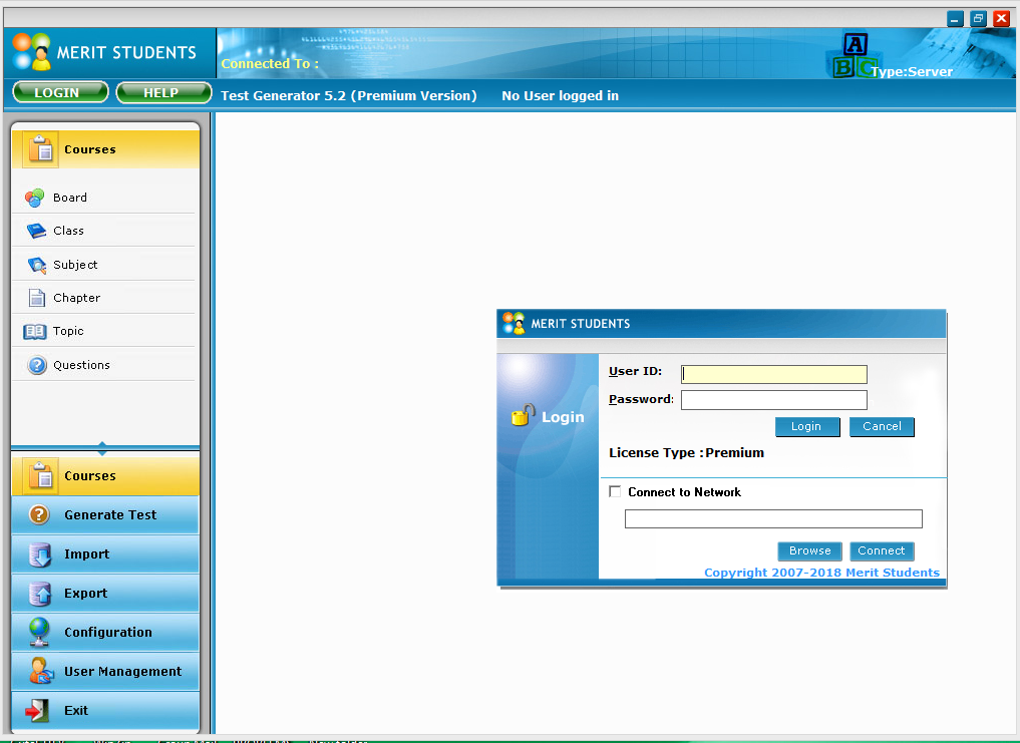The height and width of the screenshot is (743, 1020).
Task: Switch to the Generate Test section
Action: 105,515
